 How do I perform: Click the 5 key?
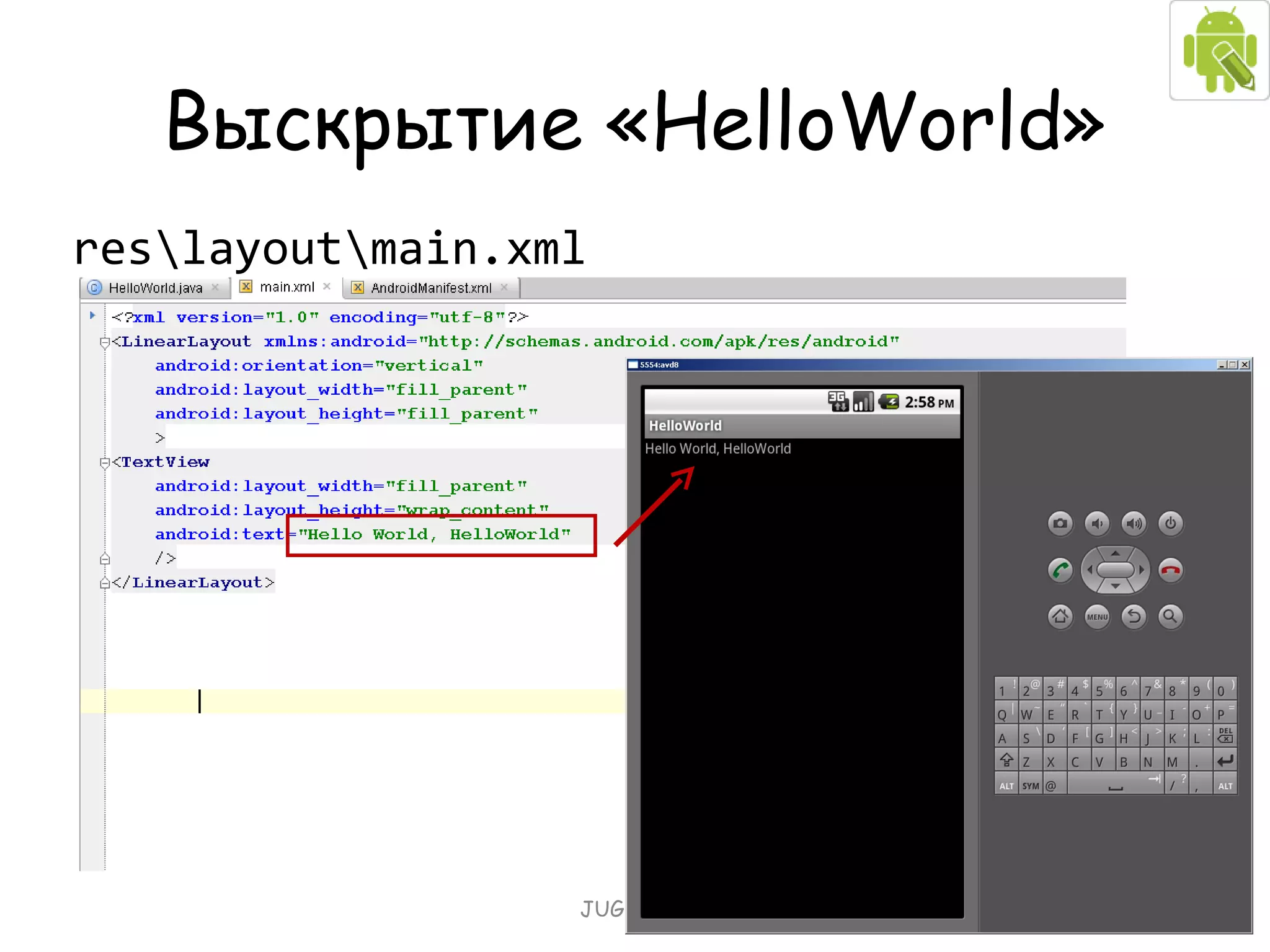(x=1103, y=689)
